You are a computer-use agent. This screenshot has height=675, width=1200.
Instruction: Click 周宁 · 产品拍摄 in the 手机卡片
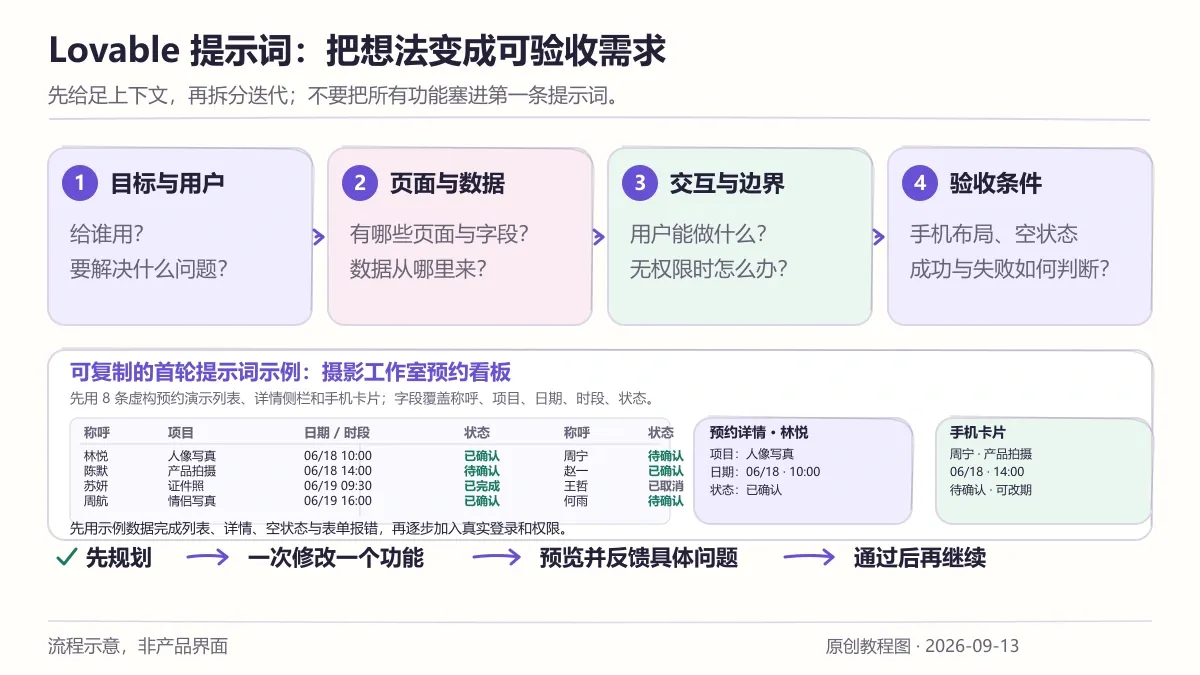tap(991, 454)
